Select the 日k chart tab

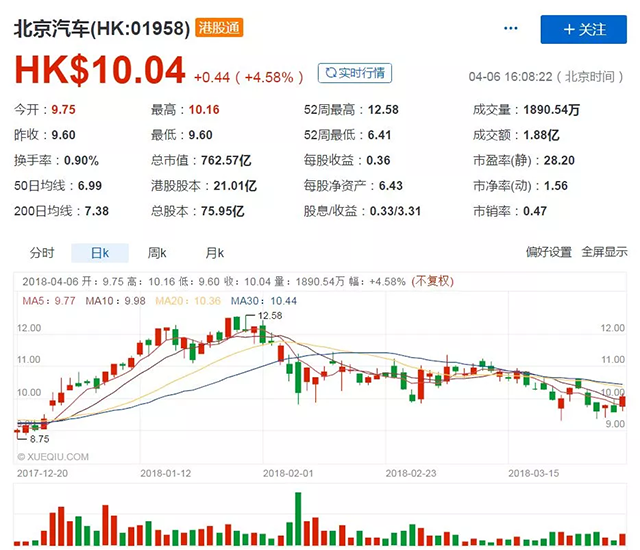[x=100, y=253]
